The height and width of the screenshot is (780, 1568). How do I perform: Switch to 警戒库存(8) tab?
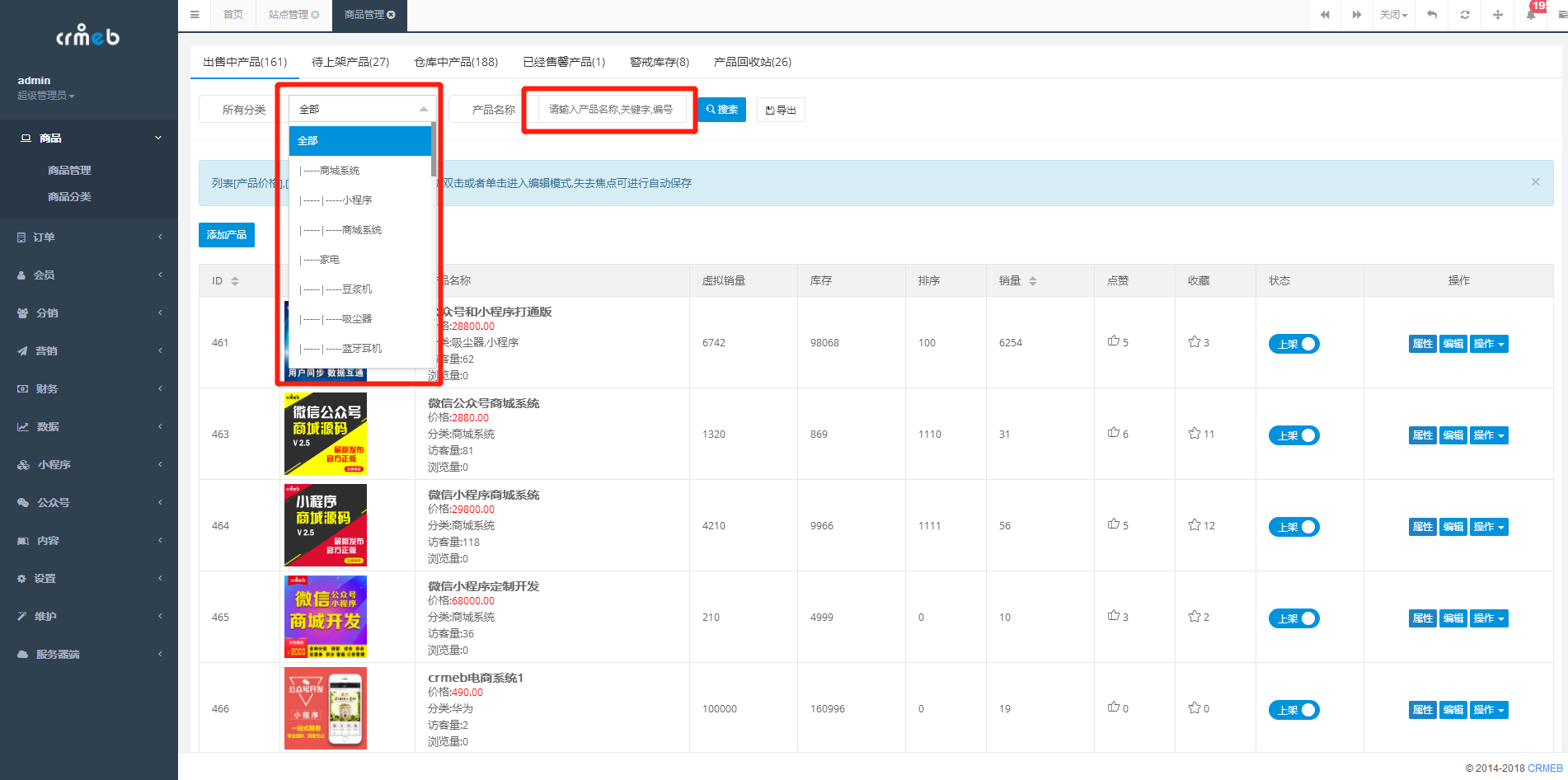[660, 62]
